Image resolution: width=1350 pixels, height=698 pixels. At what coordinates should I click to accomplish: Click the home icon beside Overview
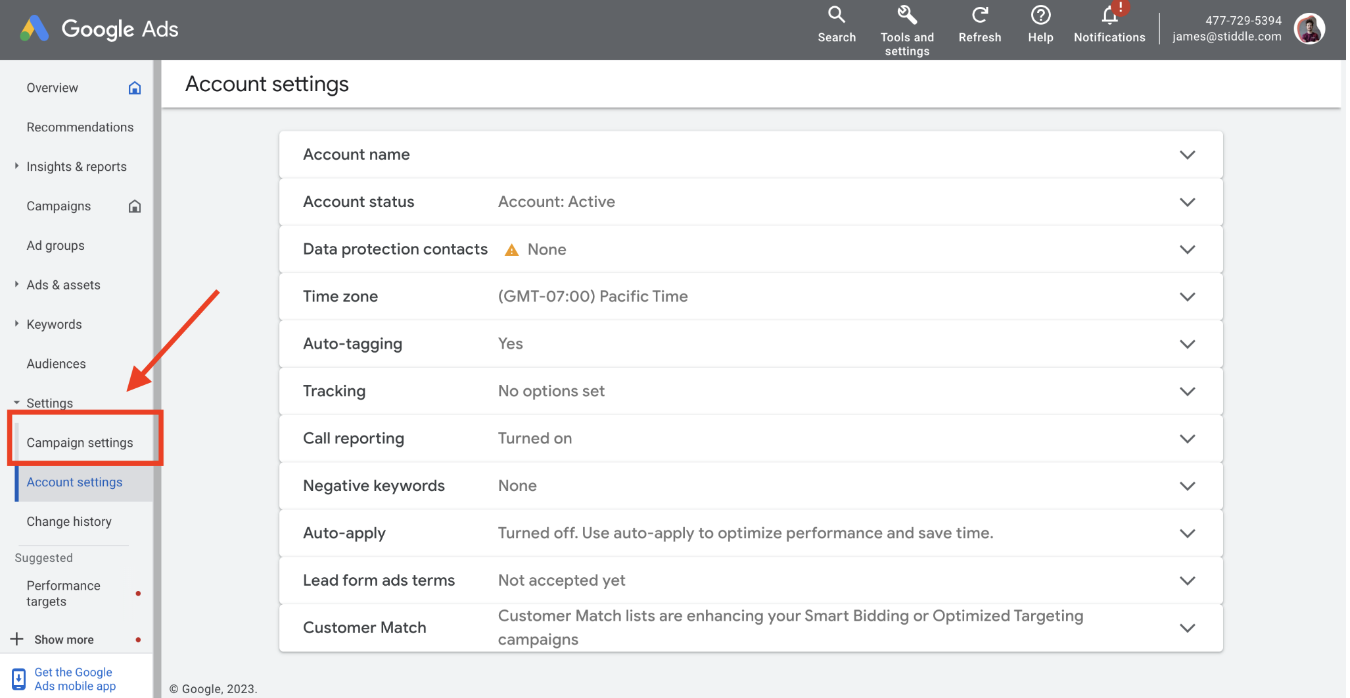[x=135, y=88]
